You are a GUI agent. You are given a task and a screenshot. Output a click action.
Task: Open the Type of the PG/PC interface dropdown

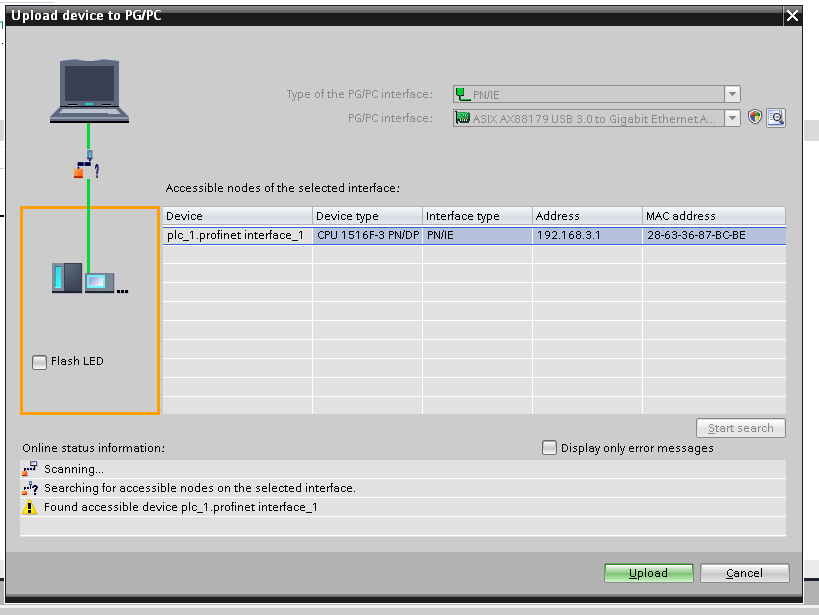pos(732,94)
